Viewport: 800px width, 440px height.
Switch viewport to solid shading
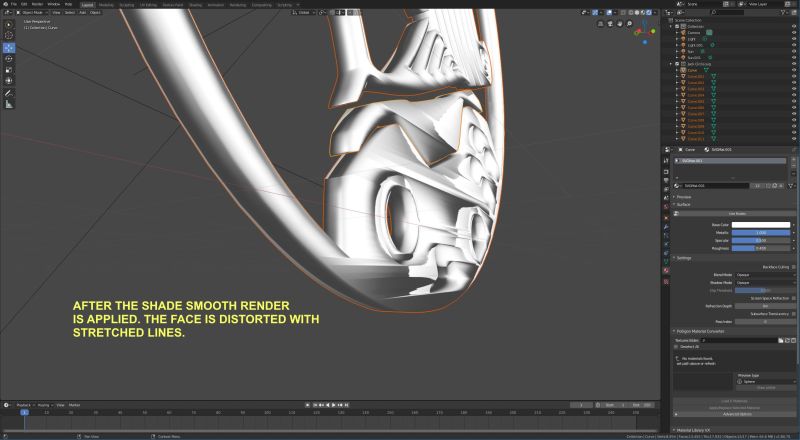click(x=637, y=12)
